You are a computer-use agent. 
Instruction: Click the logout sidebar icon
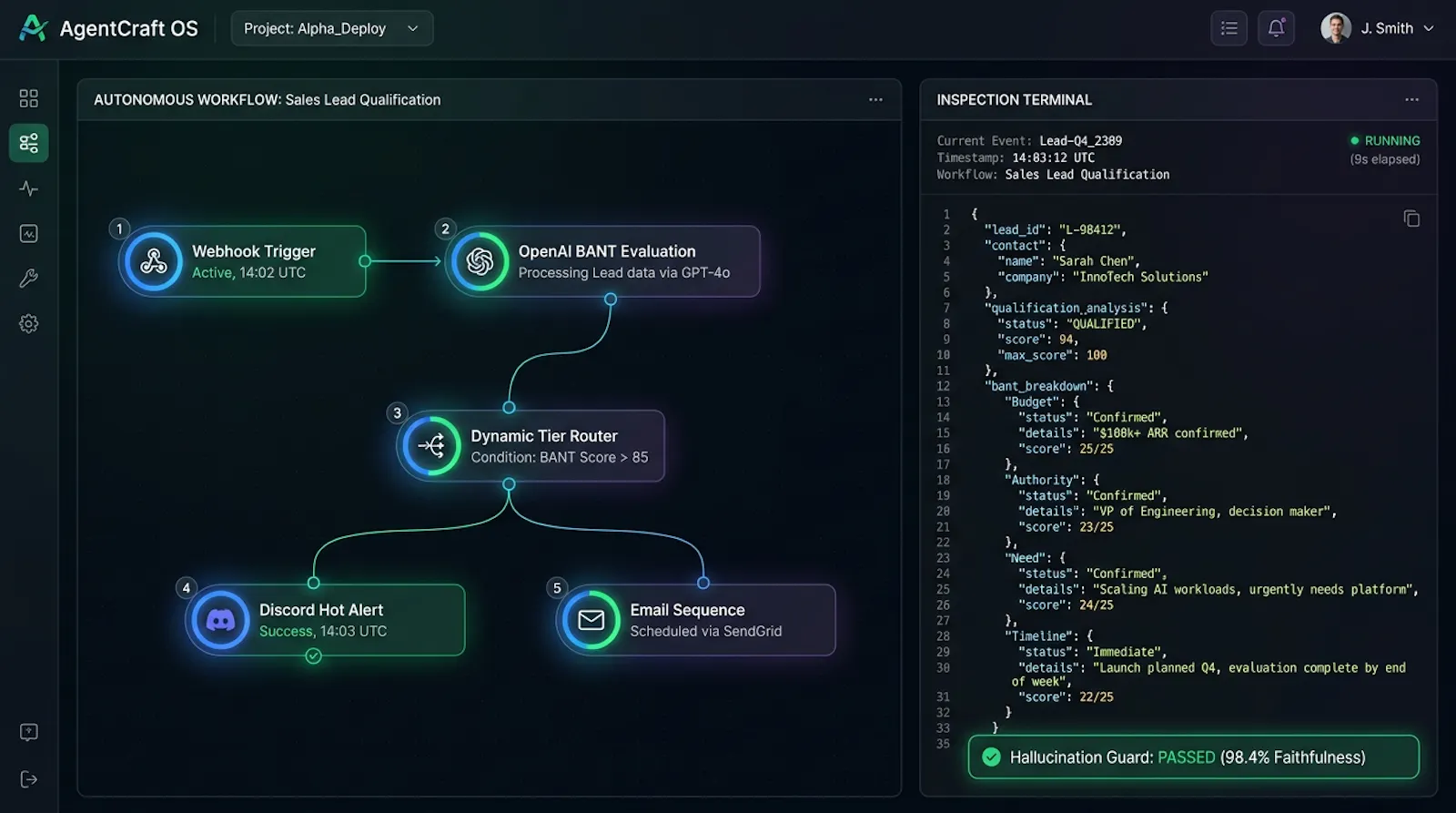(x=29, y=779)
